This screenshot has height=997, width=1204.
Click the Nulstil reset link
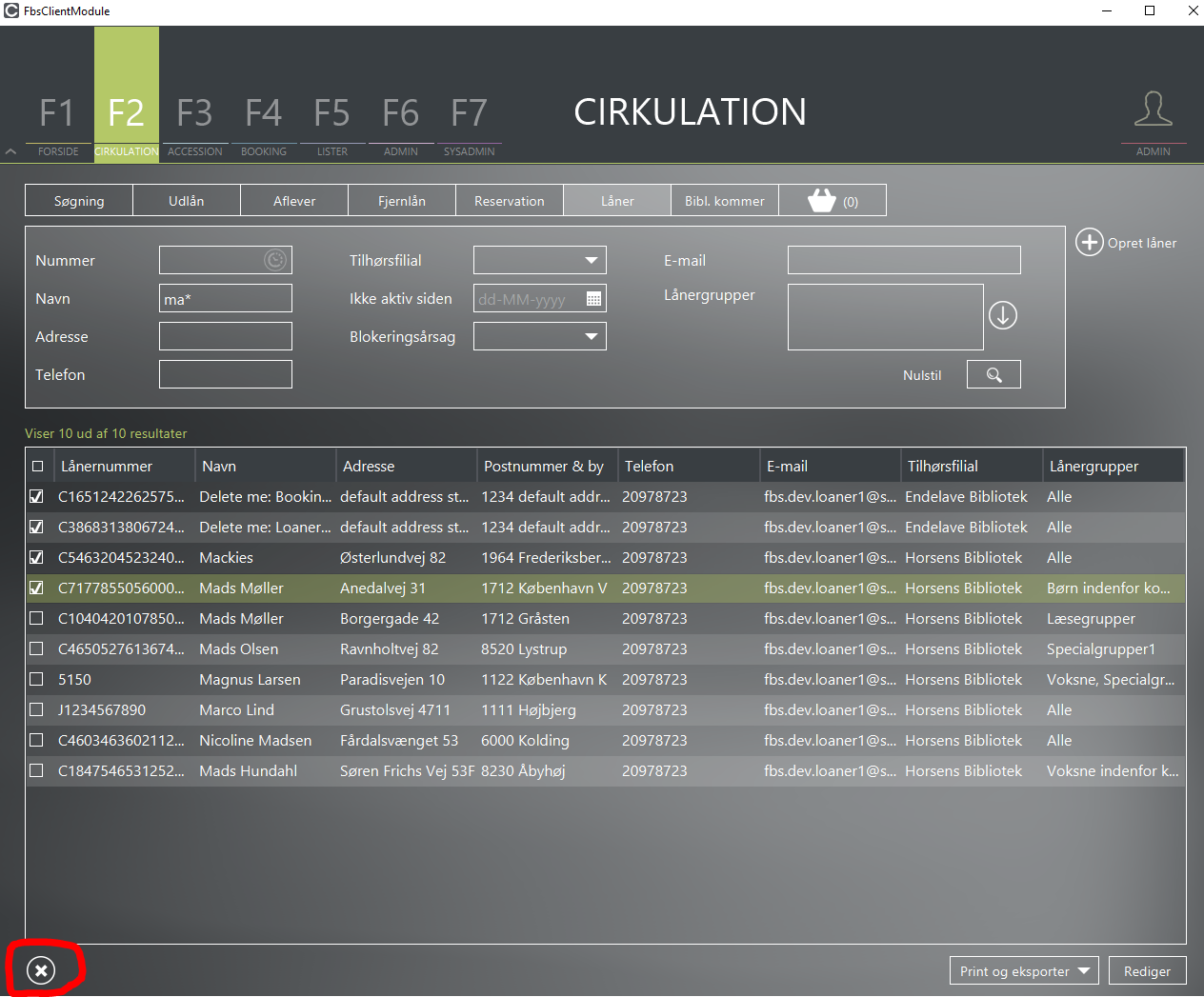click(x=922, y=375)
